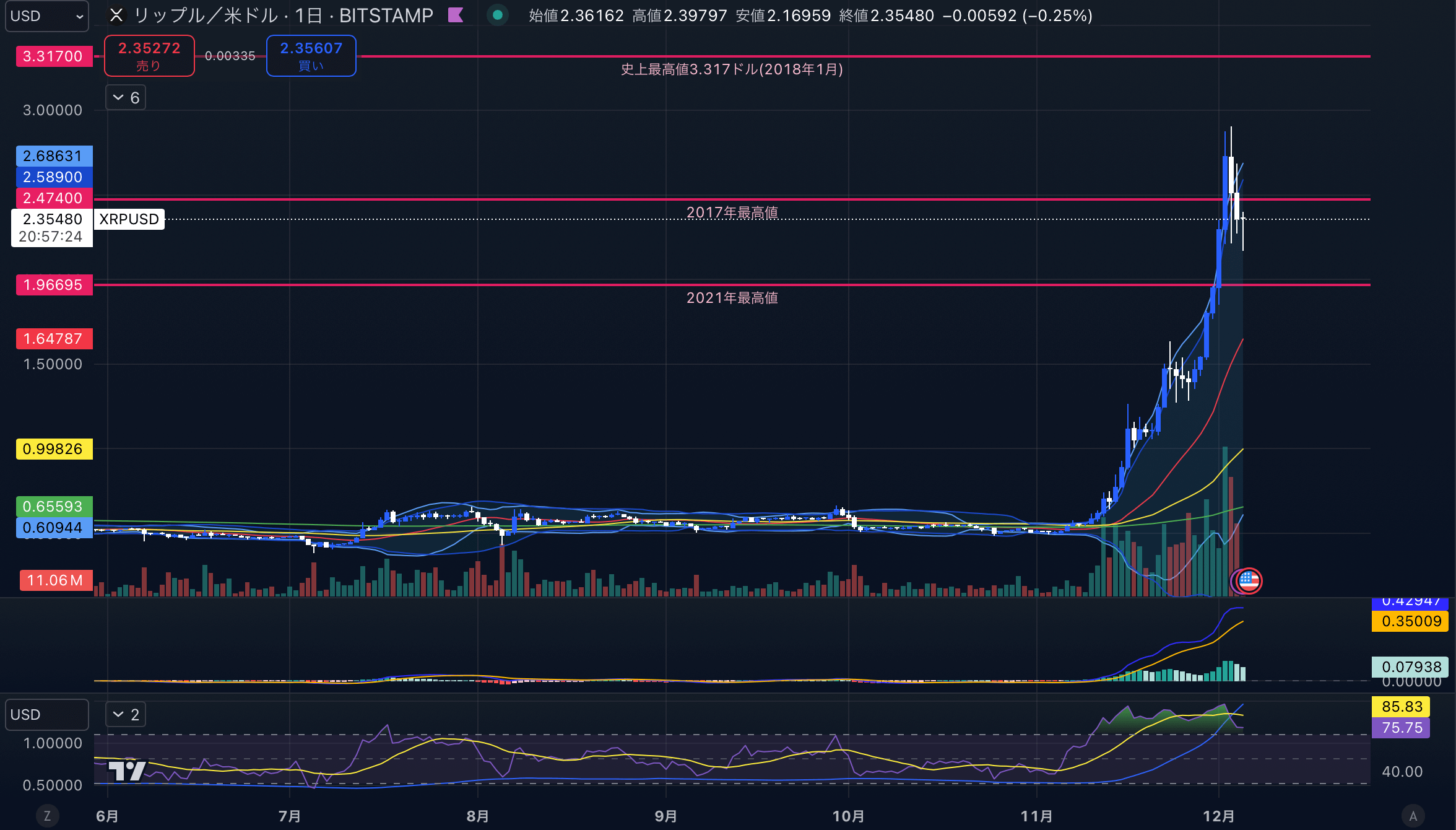Expand the 2 indicators legend in lower pane

pyautogui.click(x=126, y=715)
